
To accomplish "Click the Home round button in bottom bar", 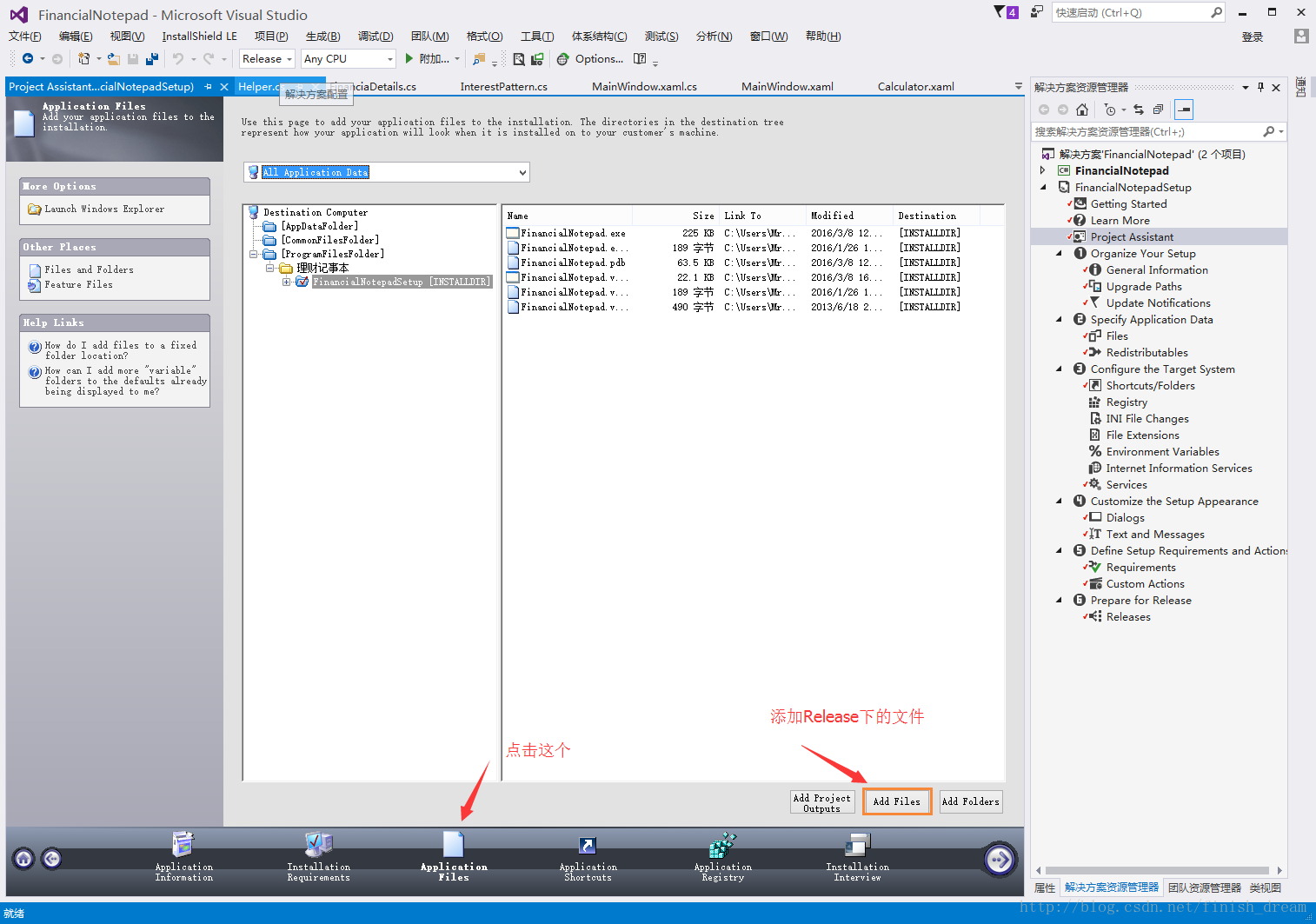I will 24,859.
